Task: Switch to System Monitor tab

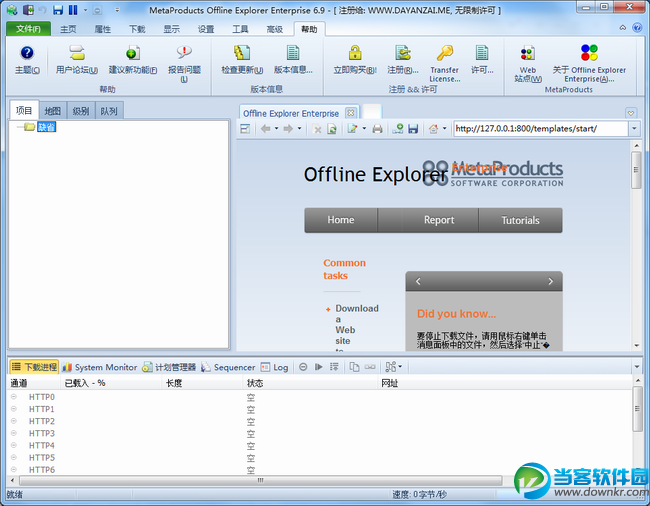Action: [x=99, y=367]
